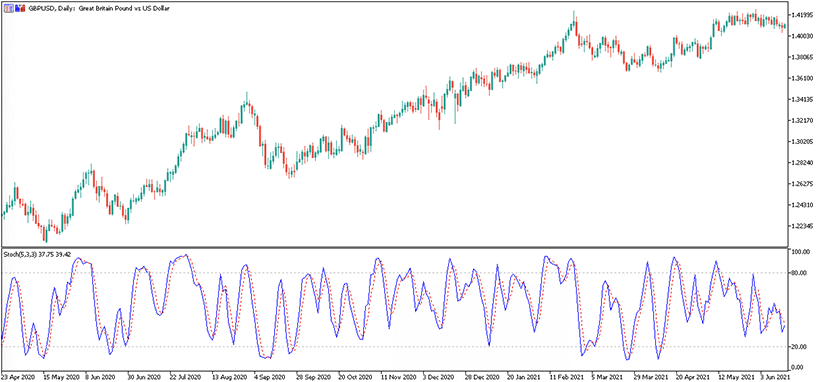Click the 3 Dec 2020 date label
The image size is (820, 382).
click(438, 377)
